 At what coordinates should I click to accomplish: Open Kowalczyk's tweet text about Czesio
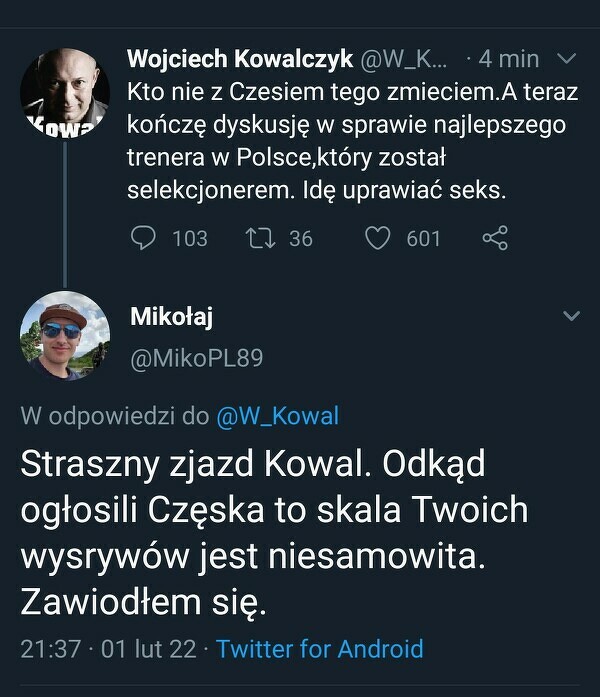pyautogui.click(x=345, y=140)
